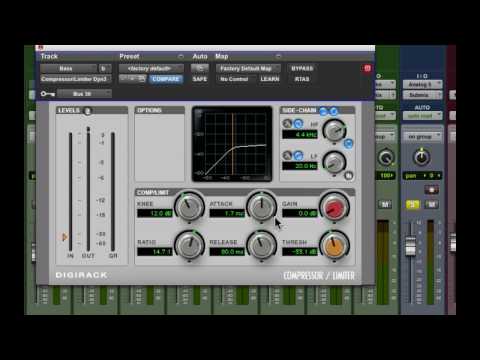Click the RELEASE value field 80.0 ms
Image resolution: width=480 pixels, height=360 pixels.
tap(227, 252)
